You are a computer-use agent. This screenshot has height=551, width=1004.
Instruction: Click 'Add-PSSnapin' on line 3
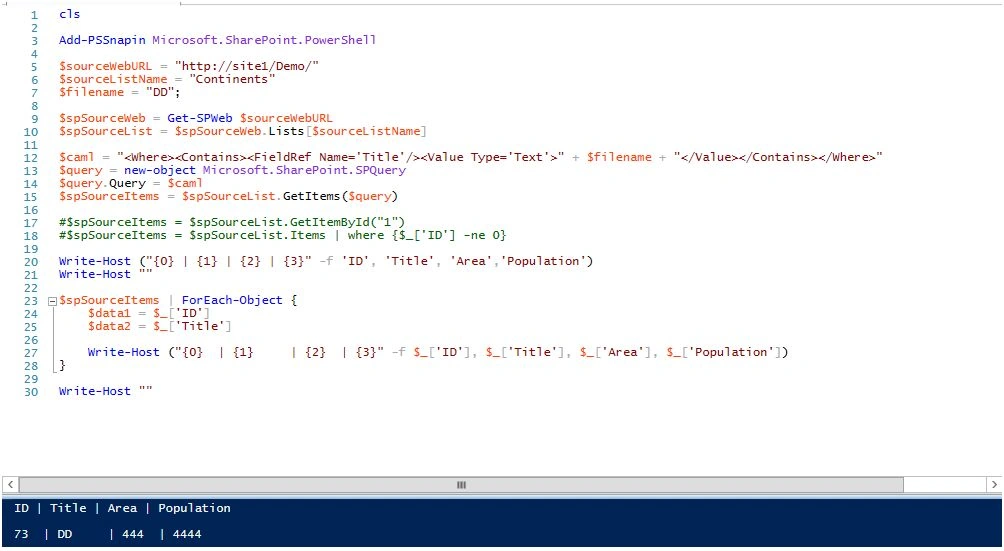(x=102, y=40)
